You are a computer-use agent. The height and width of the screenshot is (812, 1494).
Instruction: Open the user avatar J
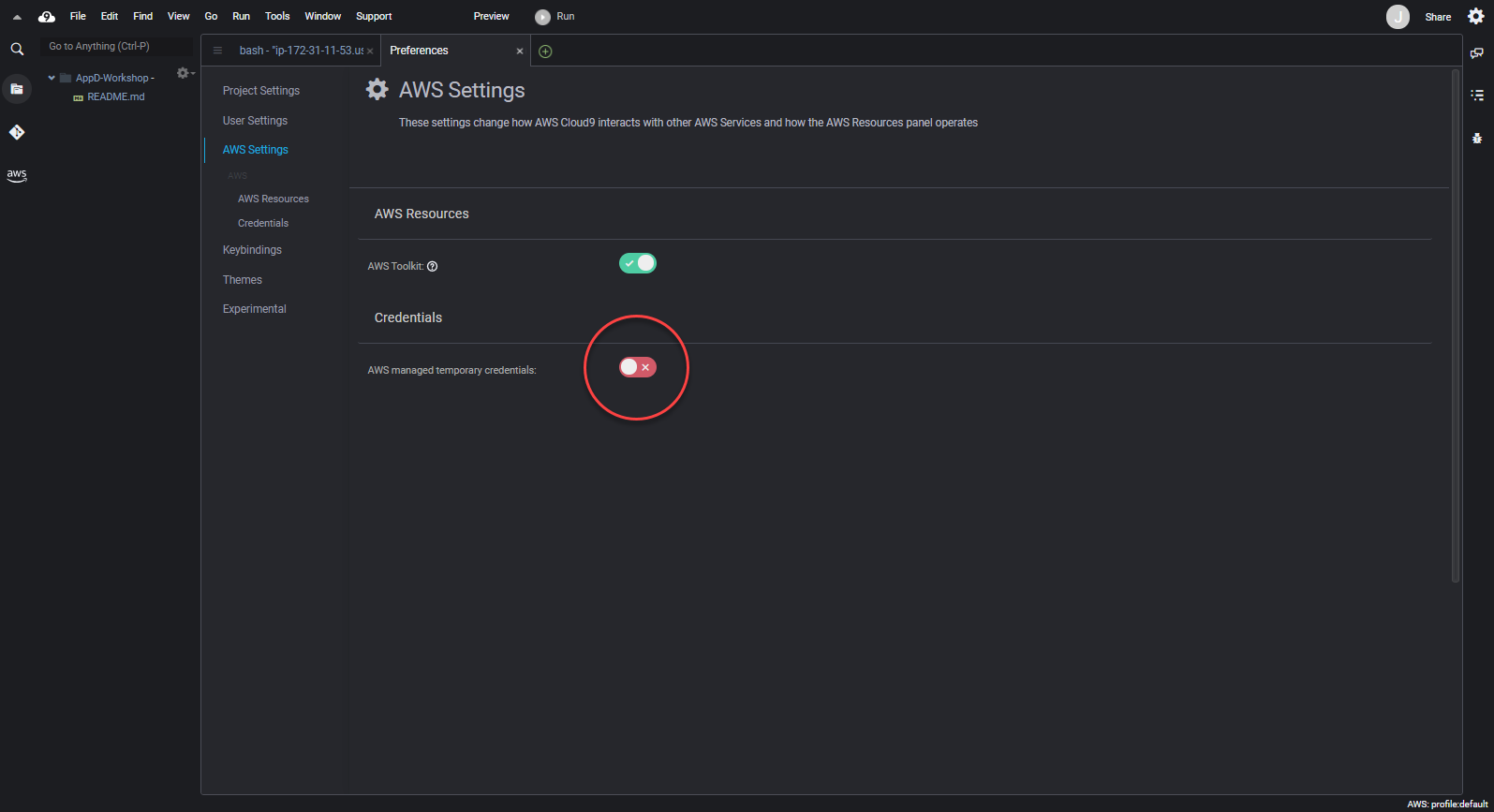[1398, 17]
